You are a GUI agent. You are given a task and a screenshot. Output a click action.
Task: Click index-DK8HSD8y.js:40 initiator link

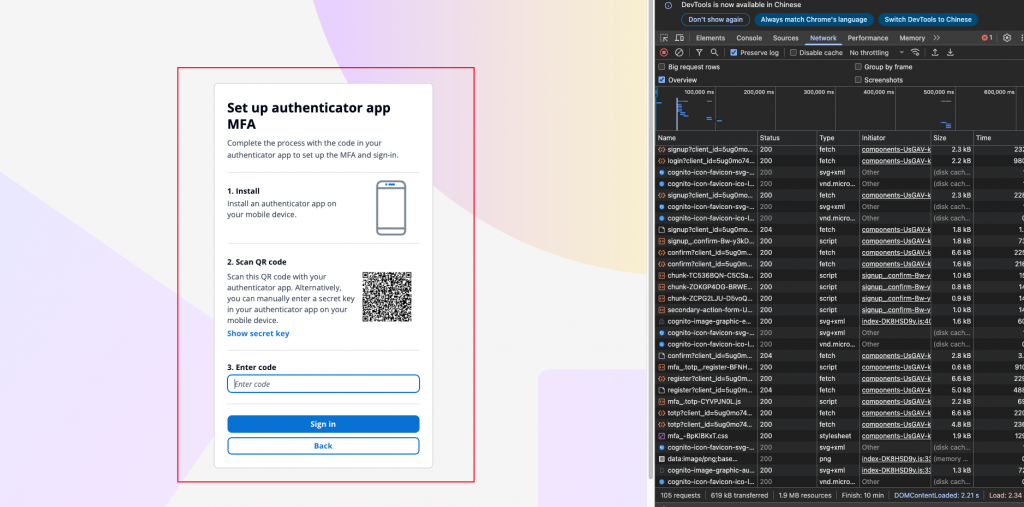895,321
